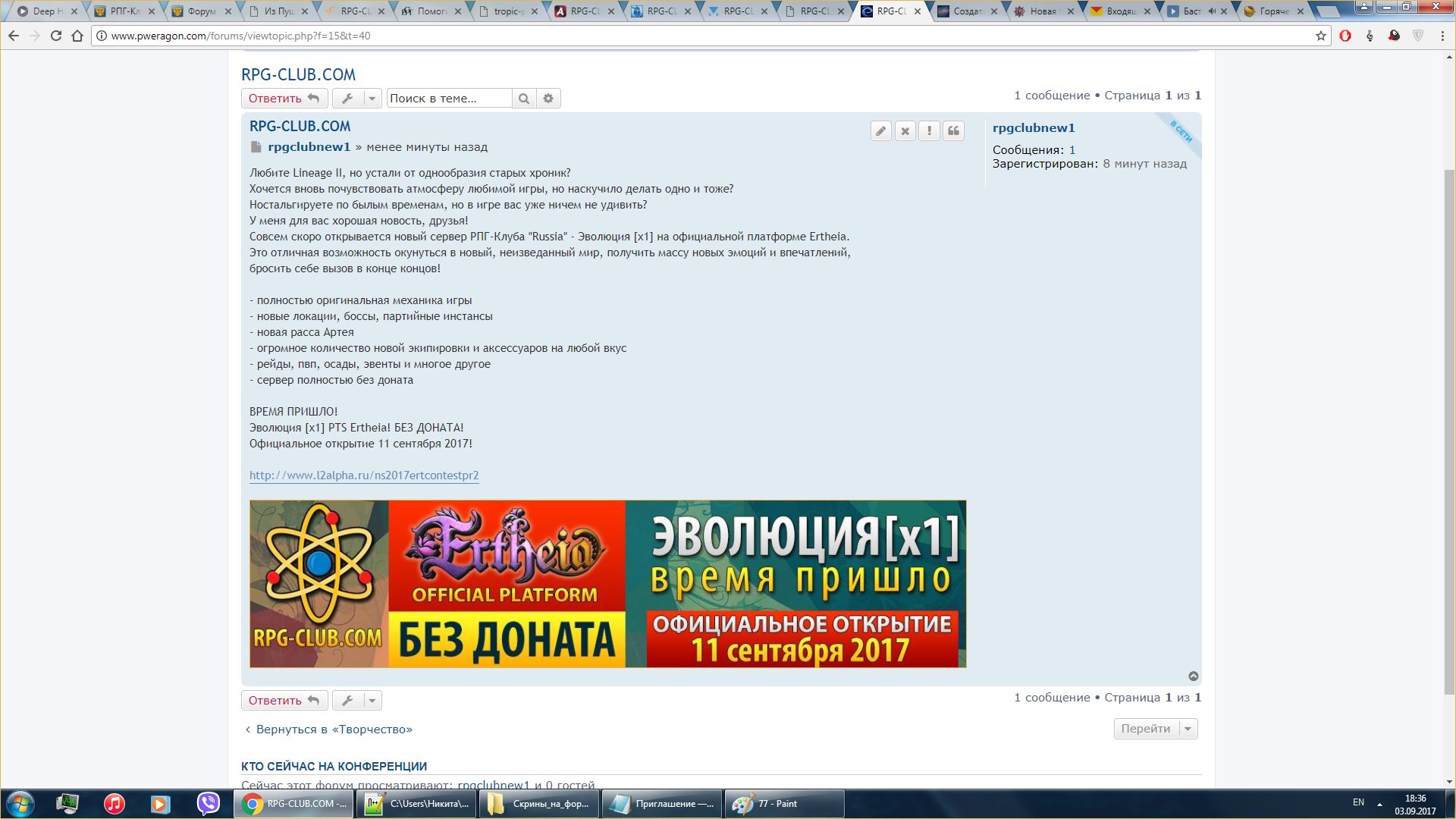Show hidden tray icons arrow
The image size is (1456, 819).
[x=1379, y=804]
